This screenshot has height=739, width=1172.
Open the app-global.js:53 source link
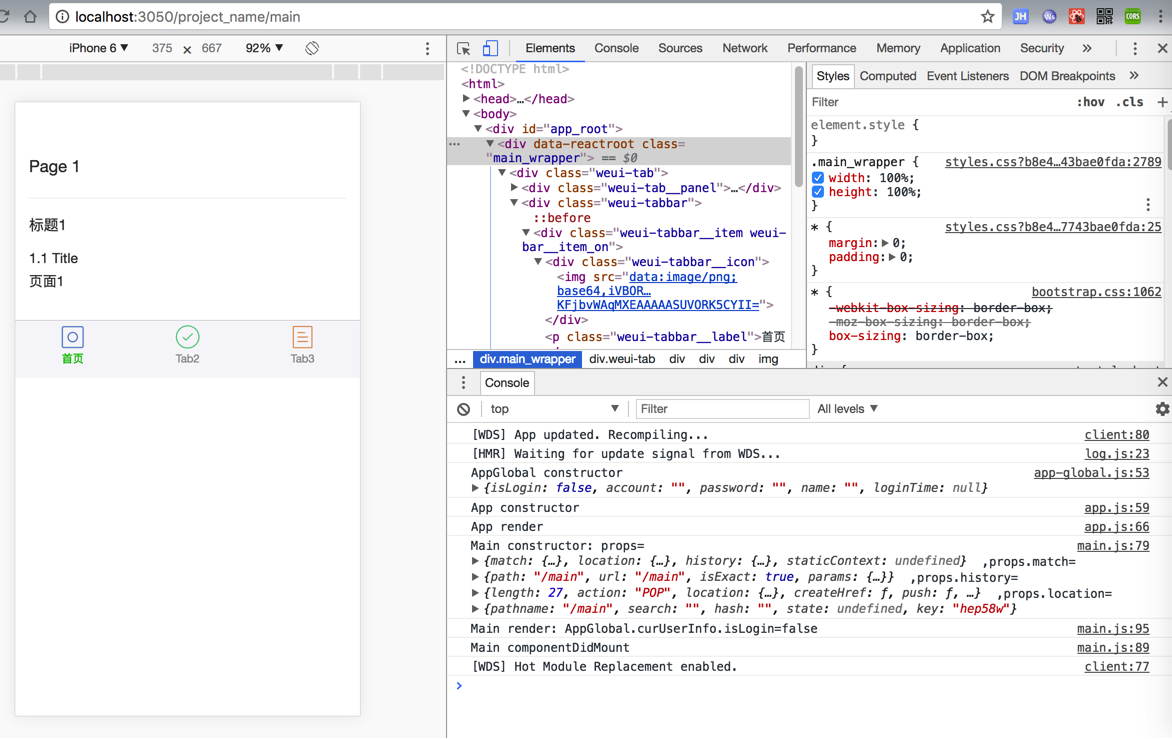[x=1091, y=473]
